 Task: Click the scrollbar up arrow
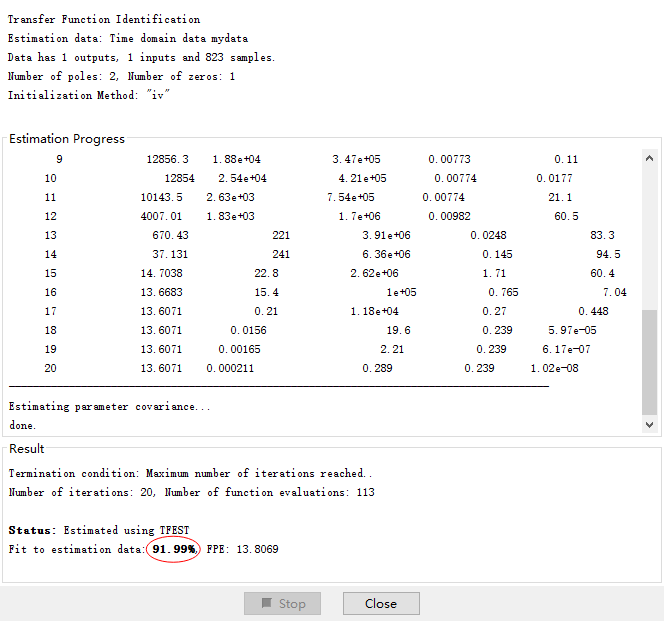pos(649,158)
